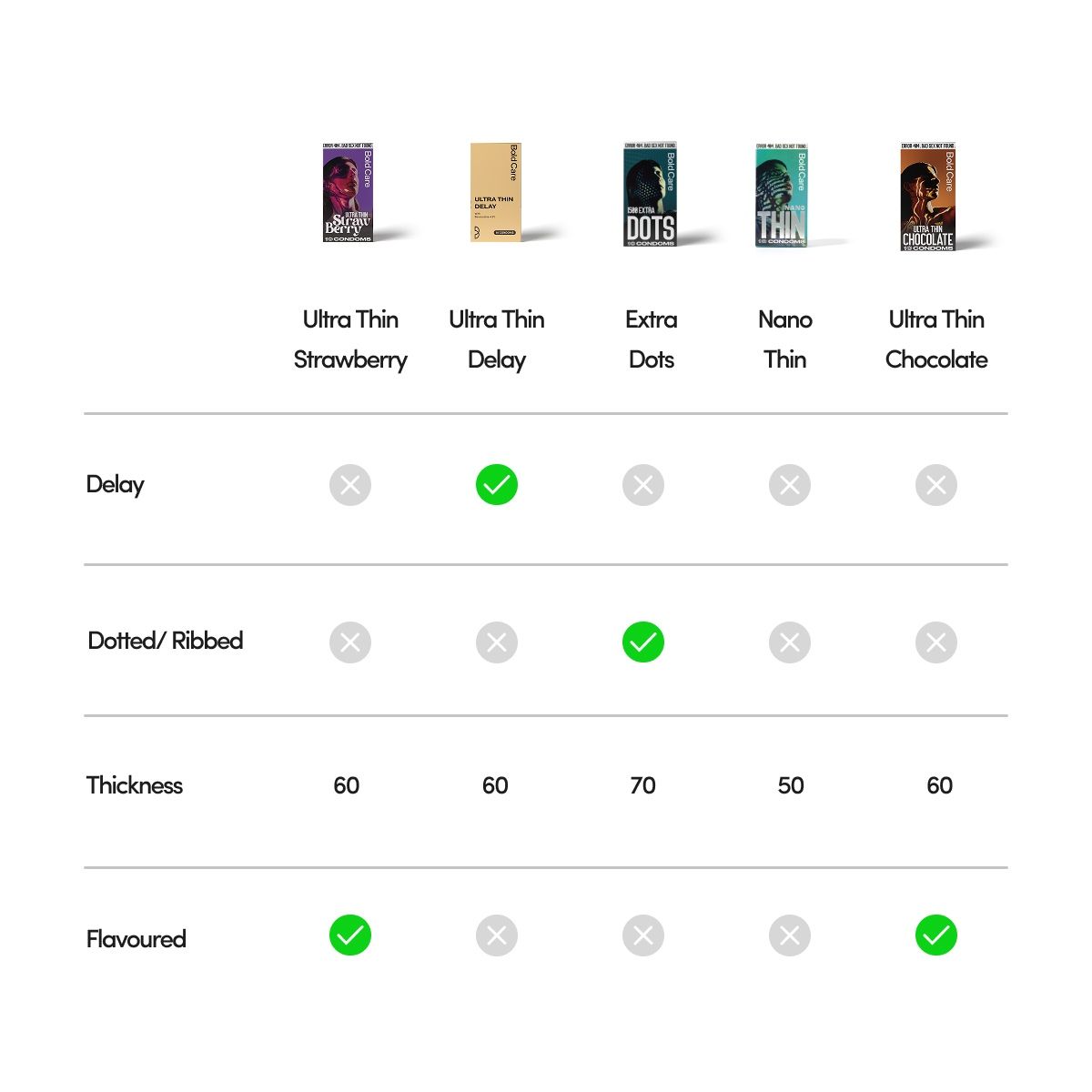Click the Thickness row label
The width and height of the screenshot is (1092, 1092).
135,785
